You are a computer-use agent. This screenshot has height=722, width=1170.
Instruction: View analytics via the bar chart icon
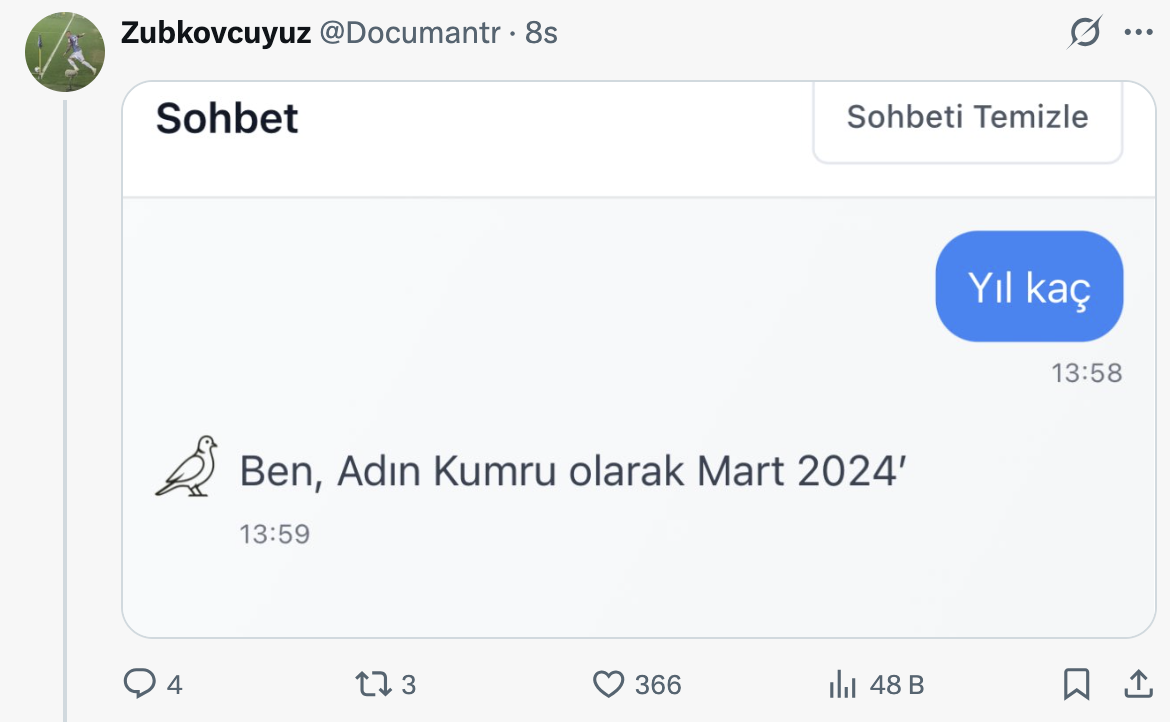[x=843, y=685]
